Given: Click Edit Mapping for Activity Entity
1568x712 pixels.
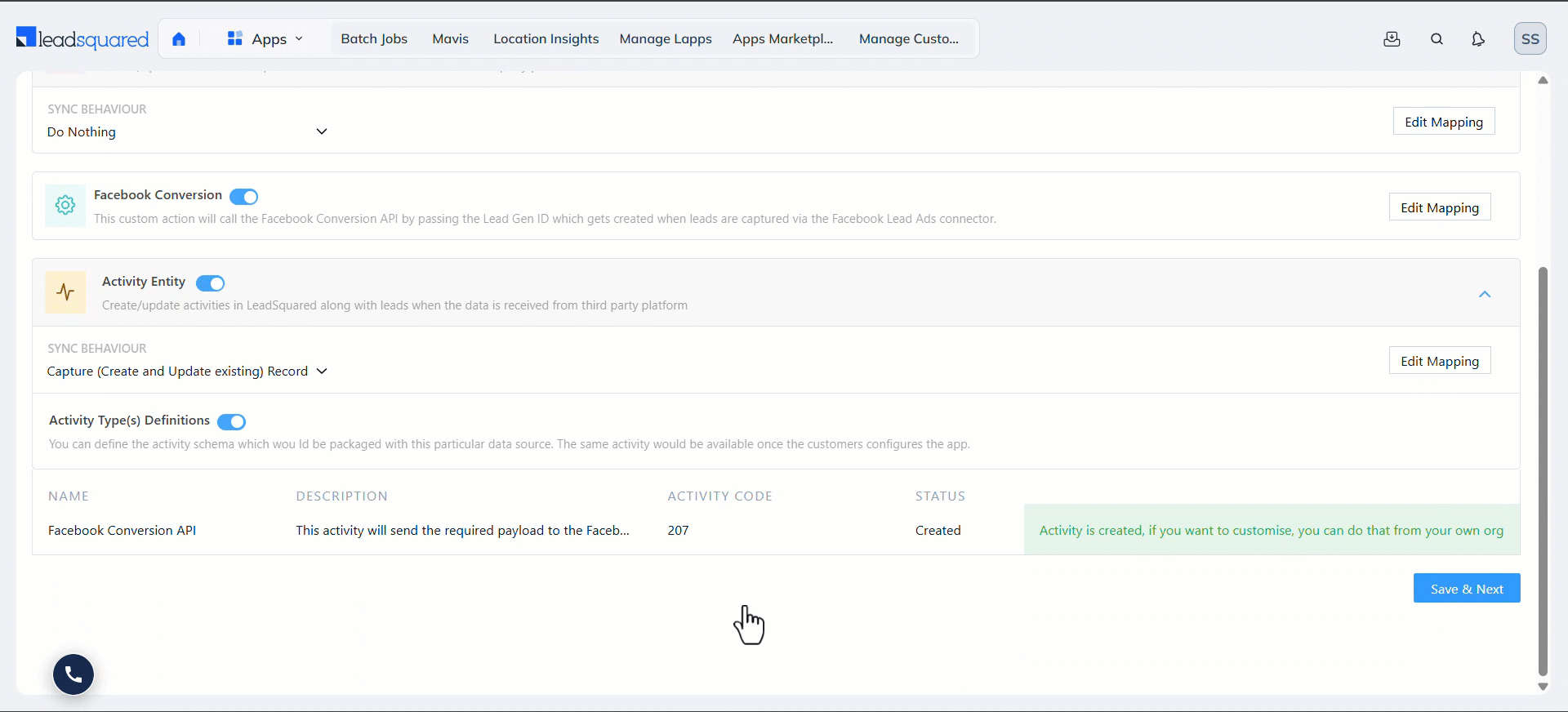Looking at the screenshot, I should [x=1440, y=361].
